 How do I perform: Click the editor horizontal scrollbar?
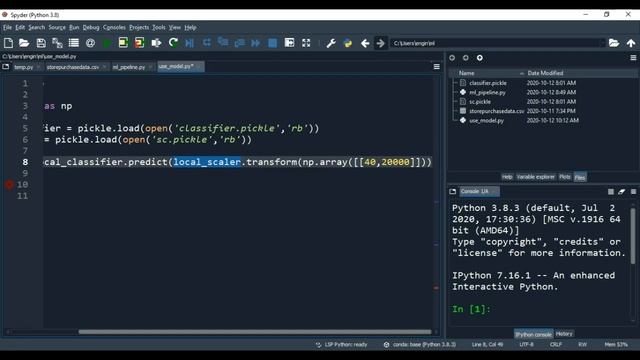pyautogui.click(x=255, y=332)
